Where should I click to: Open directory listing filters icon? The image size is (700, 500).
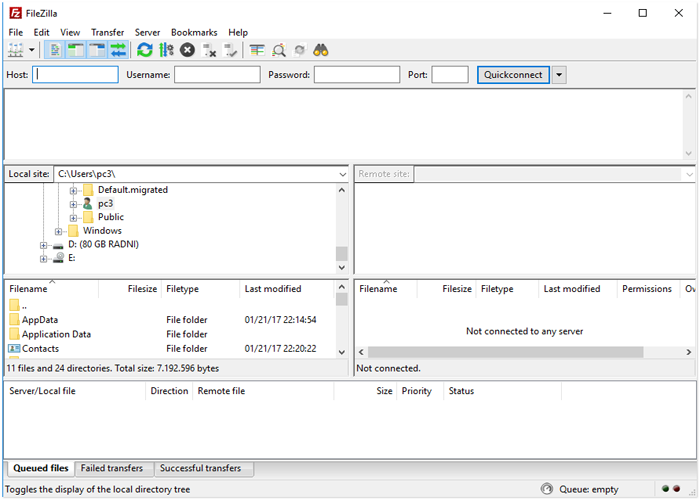pos(257,50)
